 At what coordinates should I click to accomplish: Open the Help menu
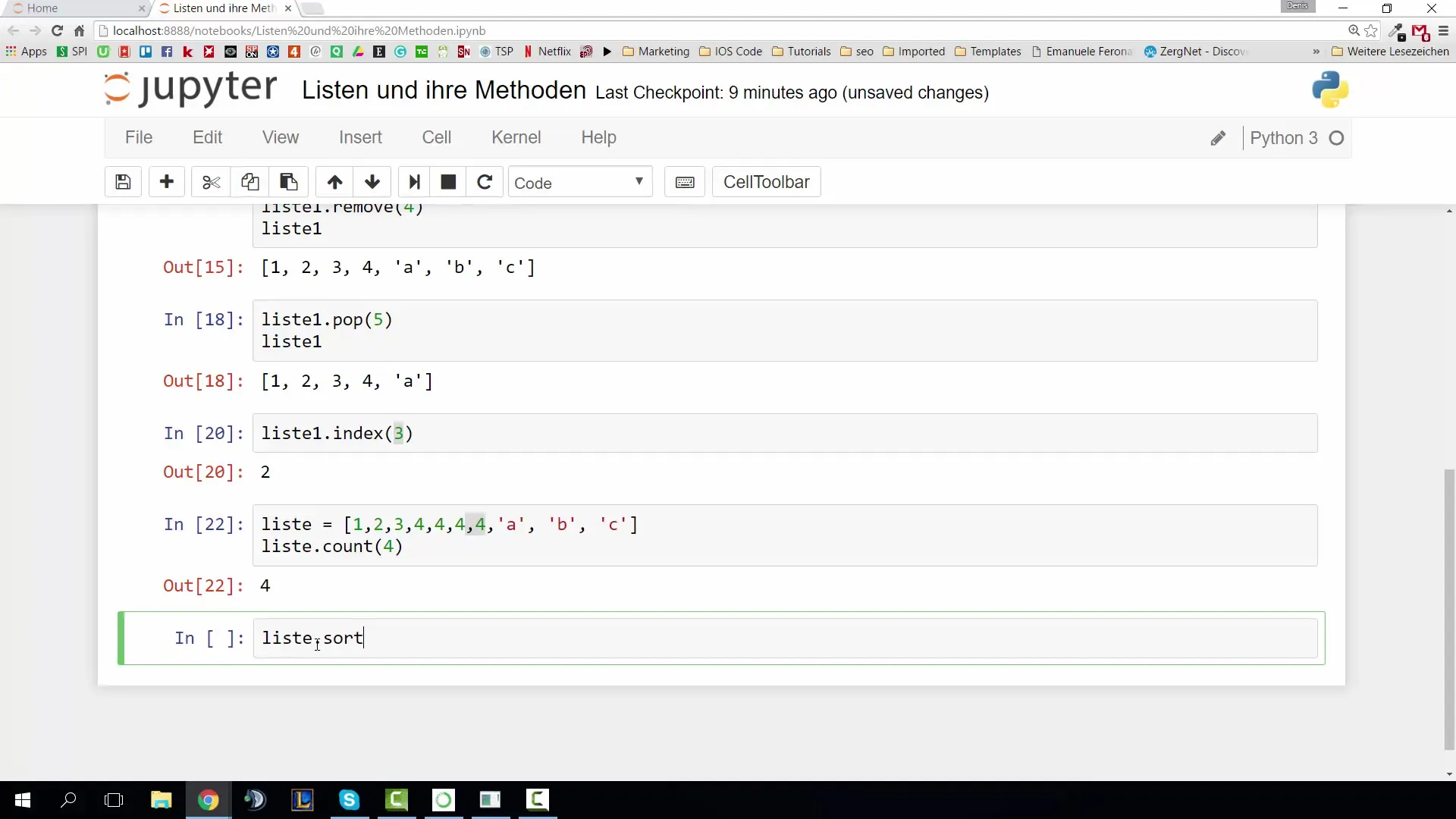click(599, 137)
